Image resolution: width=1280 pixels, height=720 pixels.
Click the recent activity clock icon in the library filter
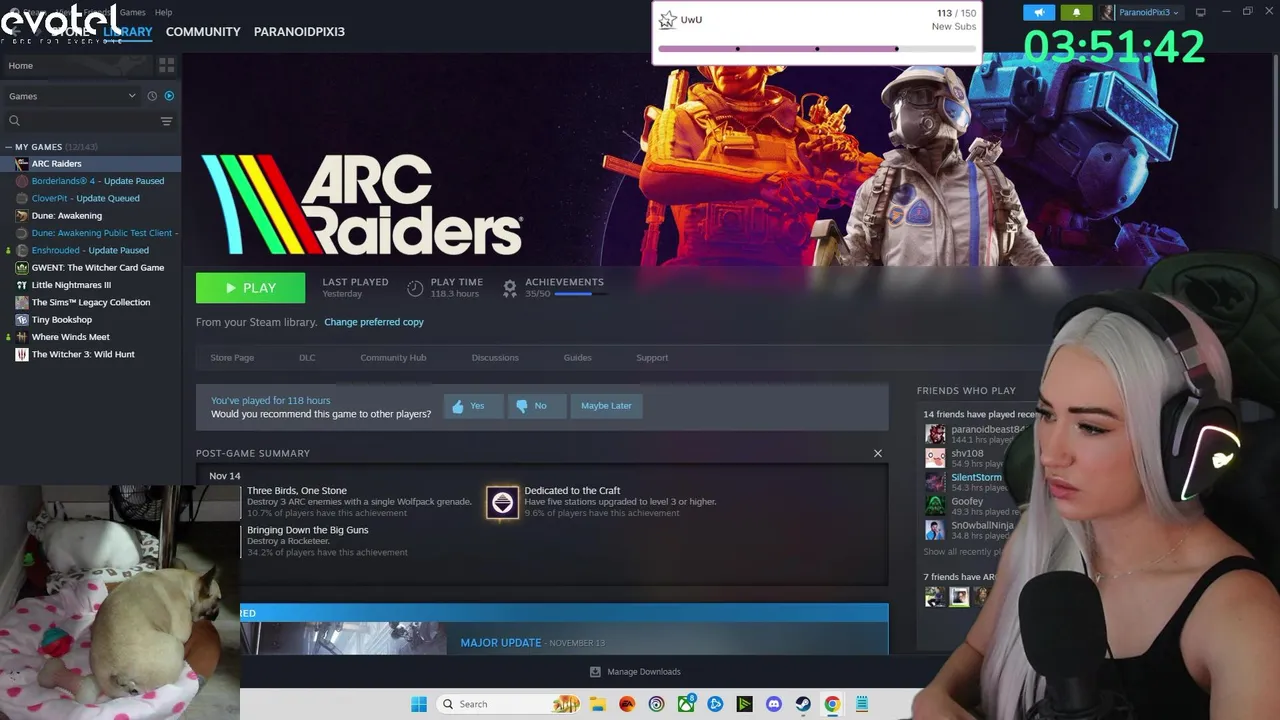point(152,96)
